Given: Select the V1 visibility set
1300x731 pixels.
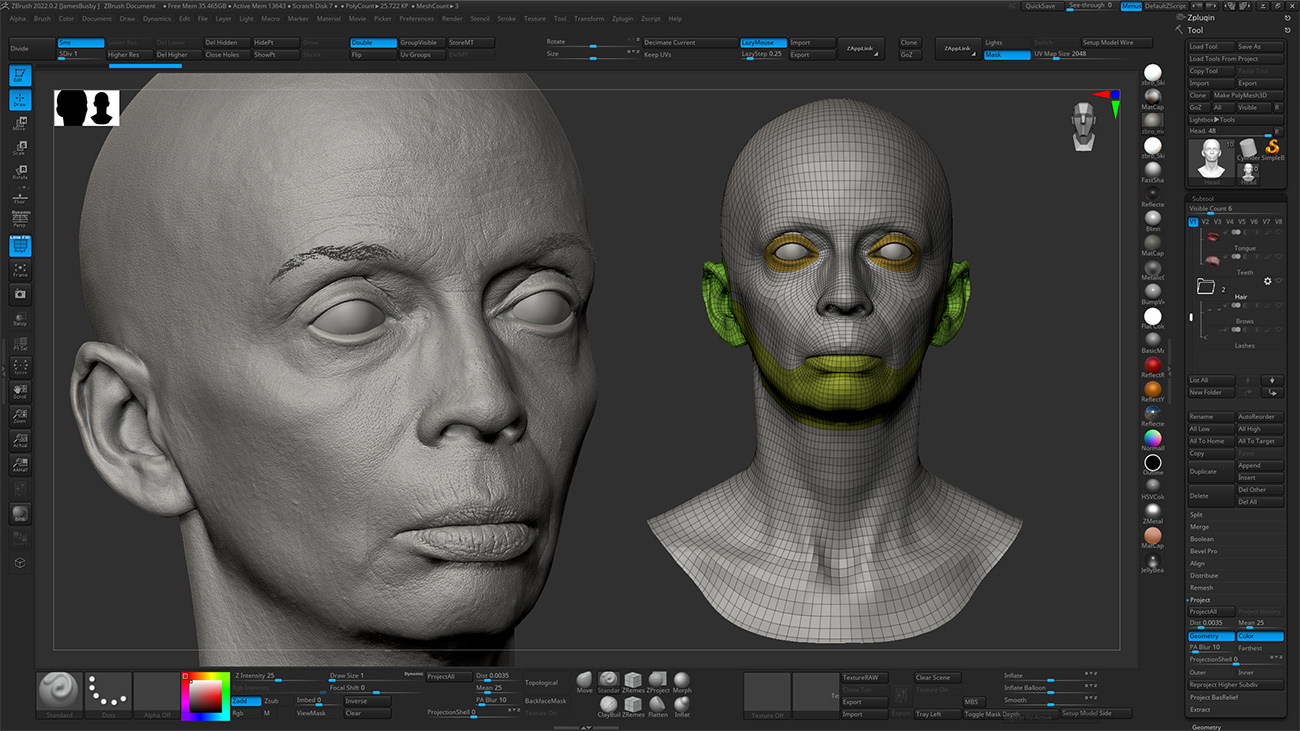Looking at the screenshot, I should point(1193,222).
